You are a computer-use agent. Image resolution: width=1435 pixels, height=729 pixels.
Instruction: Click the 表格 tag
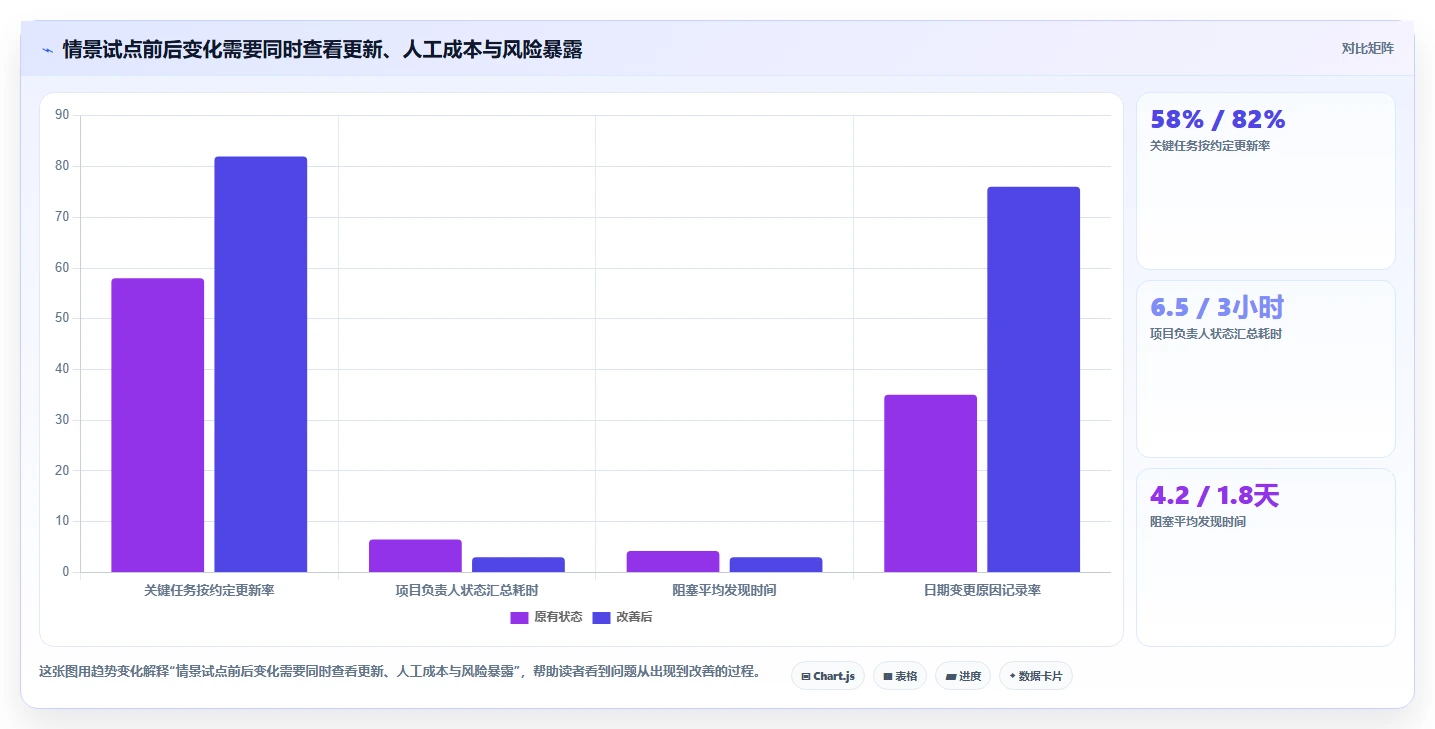900,676
